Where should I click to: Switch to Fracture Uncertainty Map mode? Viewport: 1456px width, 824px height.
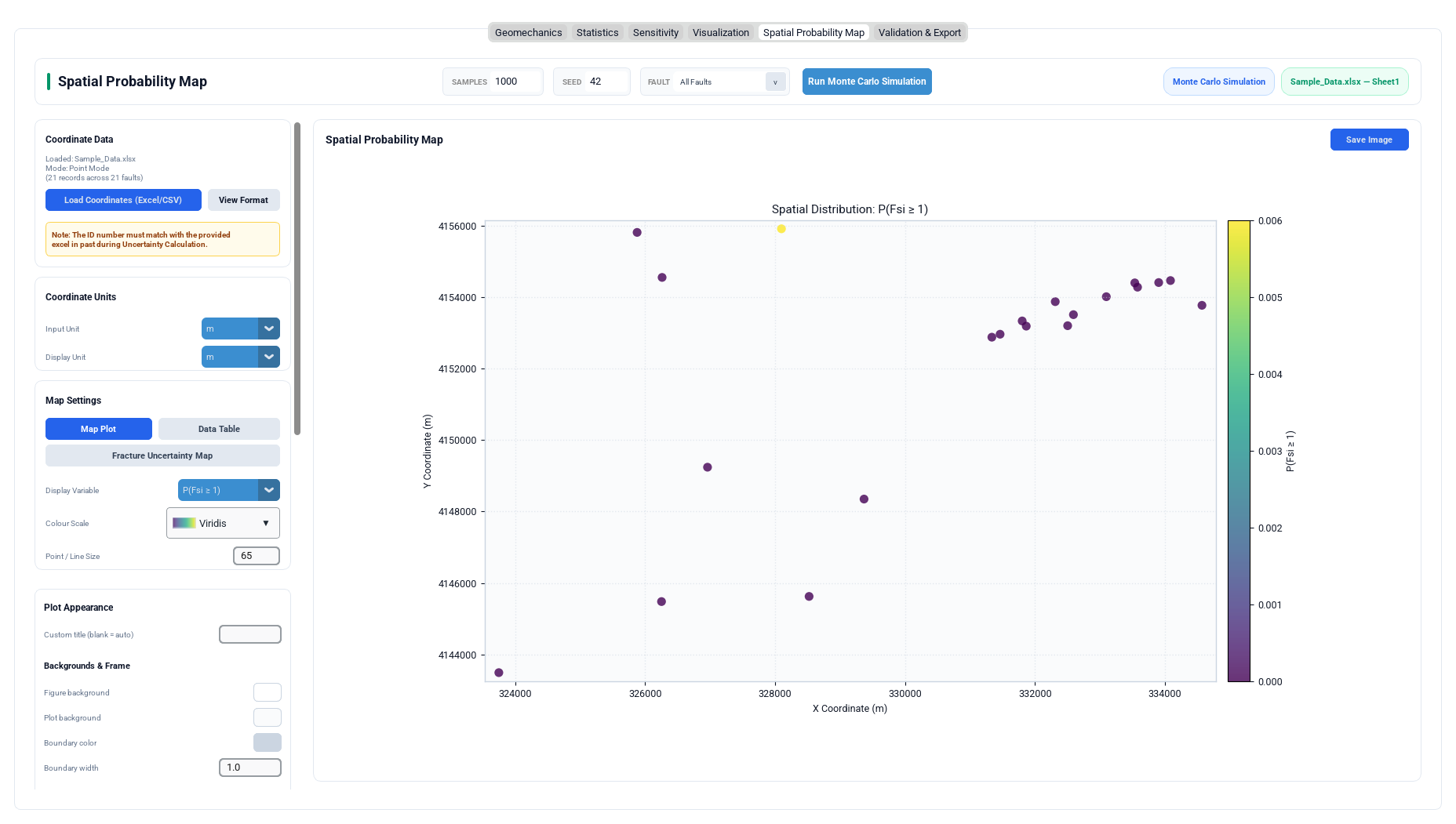(x=162, y=456)
